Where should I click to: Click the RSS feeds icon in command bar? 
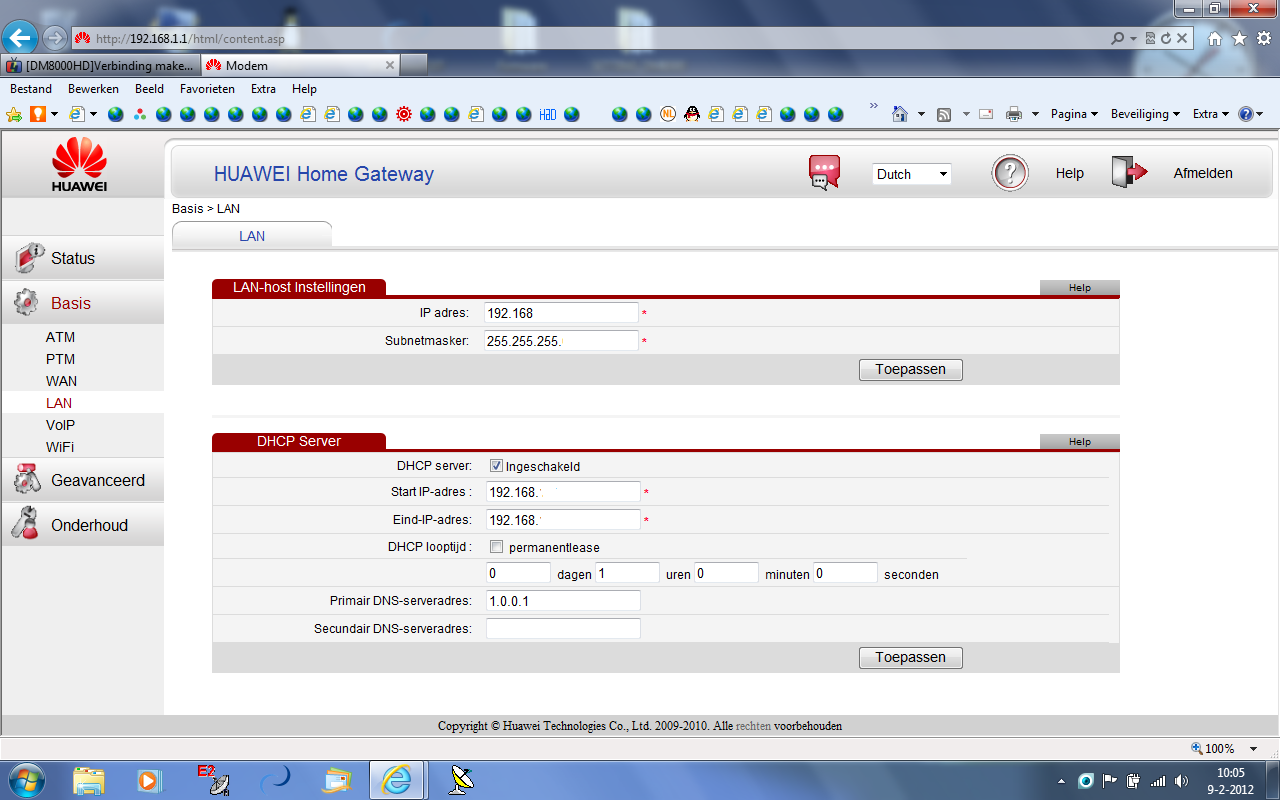pos(943,114)
